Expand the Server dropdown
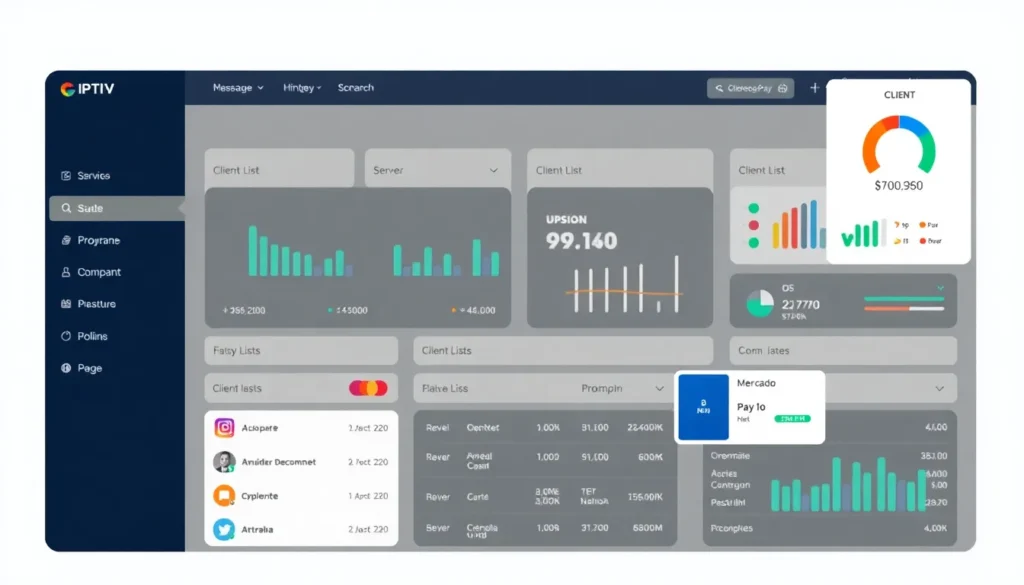The width and height of the screenshot is (1024, 585). (493, 171)
